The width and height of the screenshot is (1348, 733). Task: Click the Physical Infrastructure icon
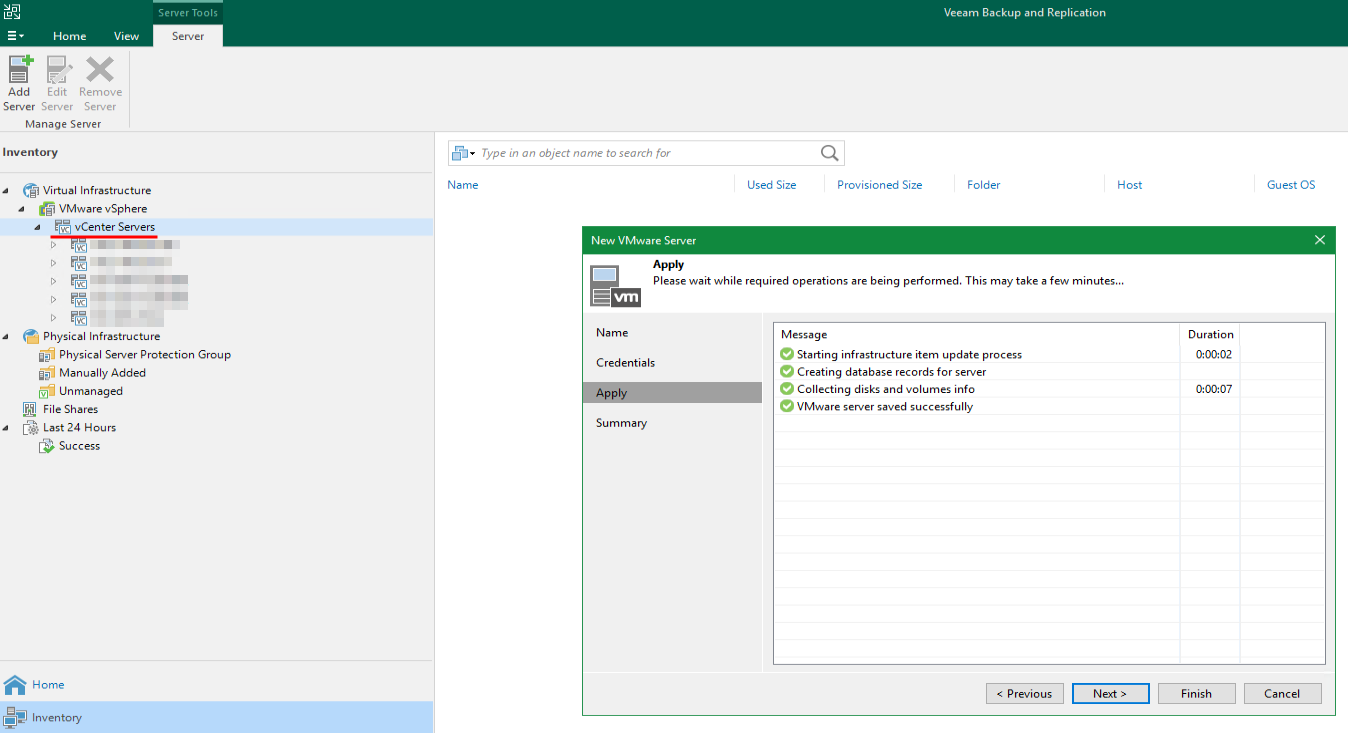point(30,336)
